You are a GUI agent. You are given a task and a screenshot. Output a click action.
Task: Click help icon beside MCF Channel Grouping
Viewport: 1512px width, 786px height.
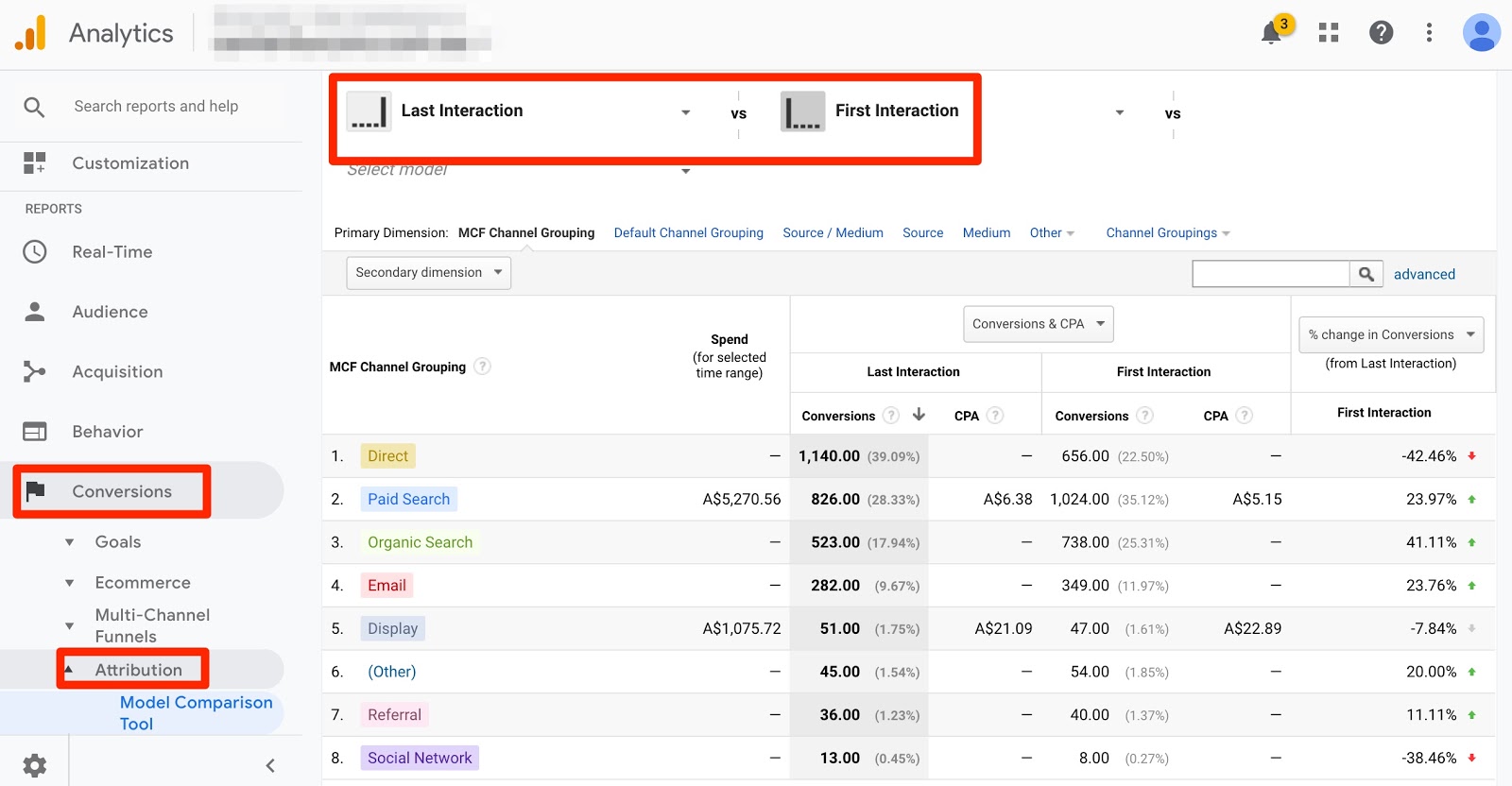click(482, 367)
